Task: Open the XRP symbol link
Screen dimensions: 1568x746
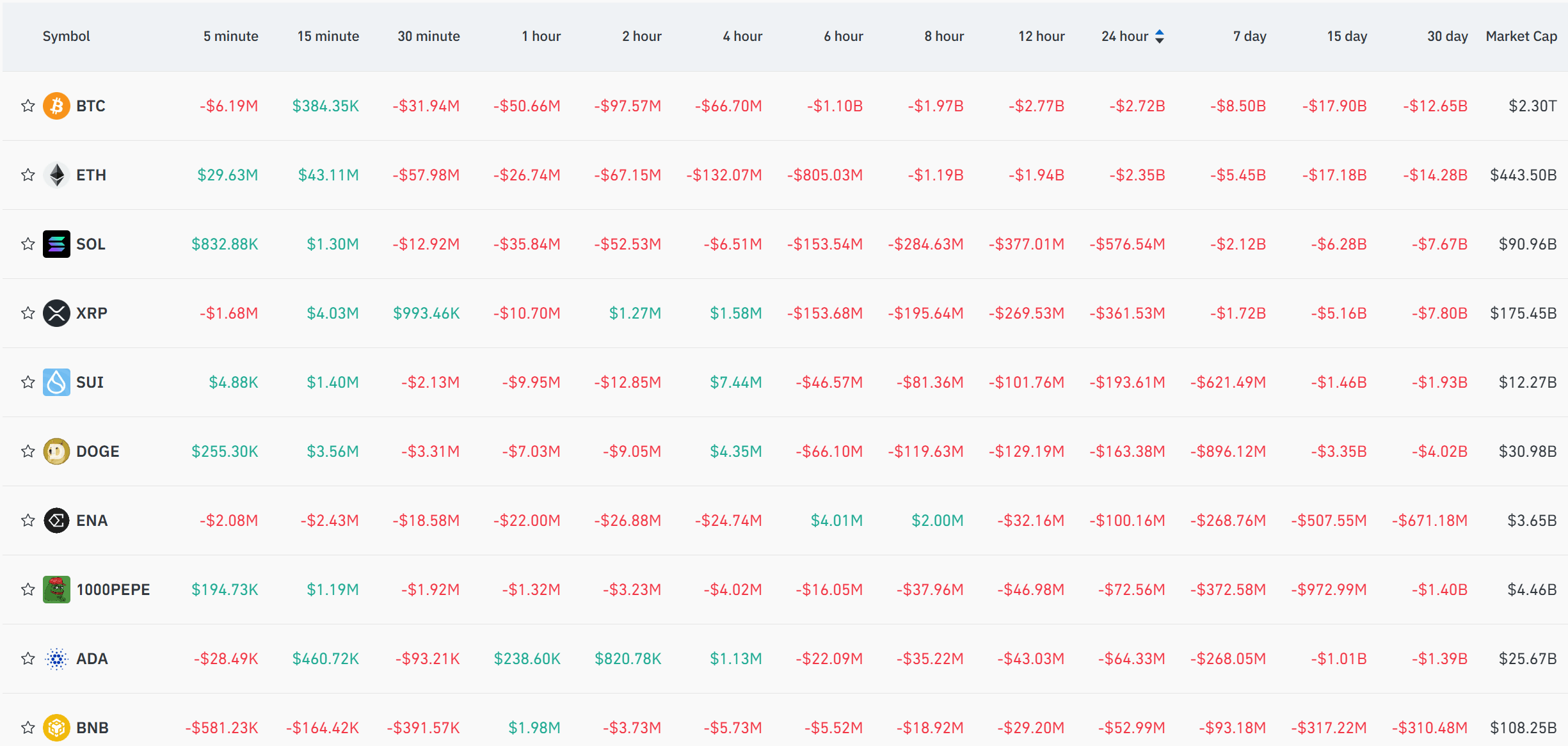Action: click(92, 313)
